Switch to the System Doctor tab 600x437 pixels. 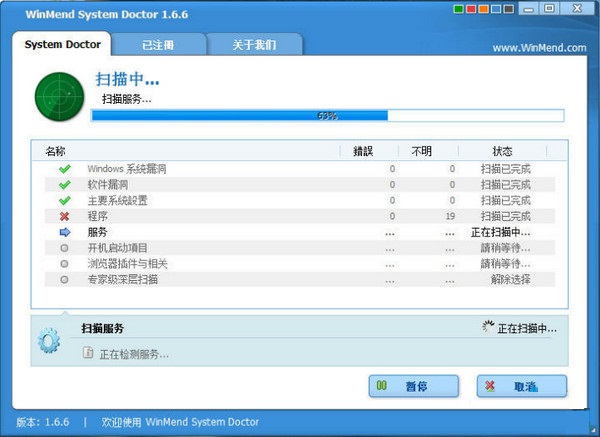pyautogui.click(x=62, y=44)
